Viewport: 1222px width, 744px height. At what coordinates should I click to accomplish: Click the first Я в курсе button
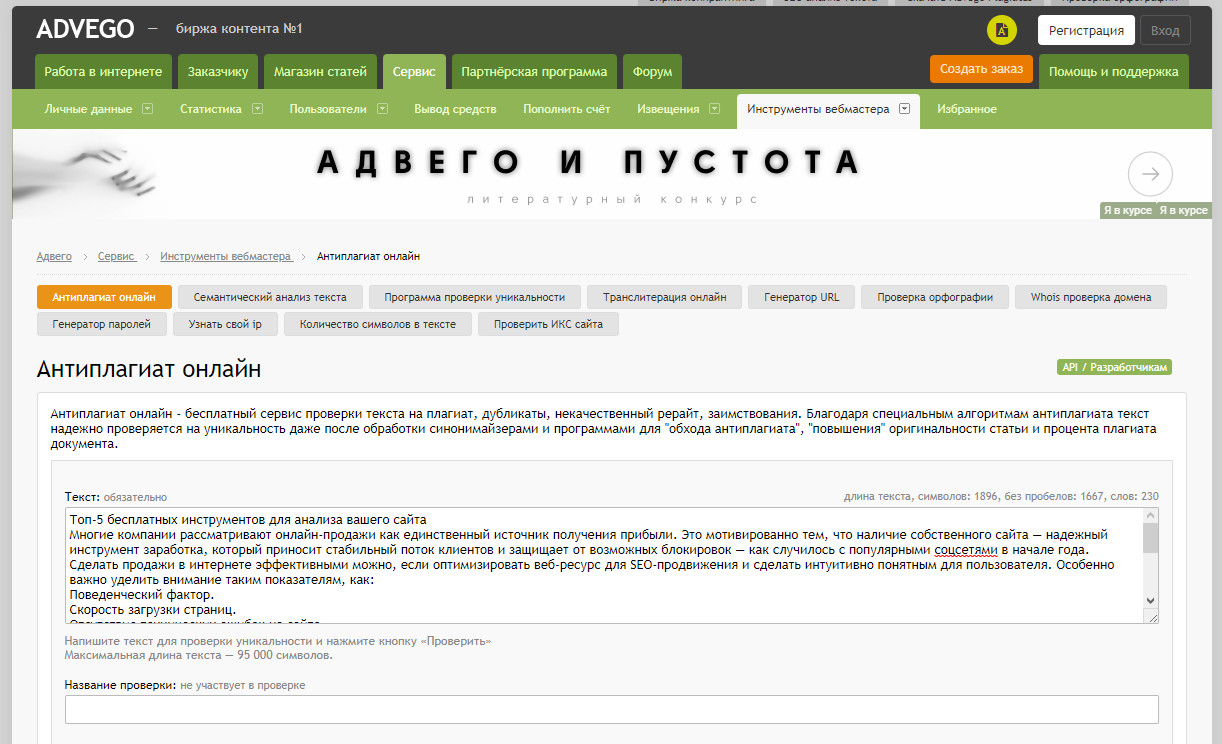pyautogui.click(x=1127, y=210)
